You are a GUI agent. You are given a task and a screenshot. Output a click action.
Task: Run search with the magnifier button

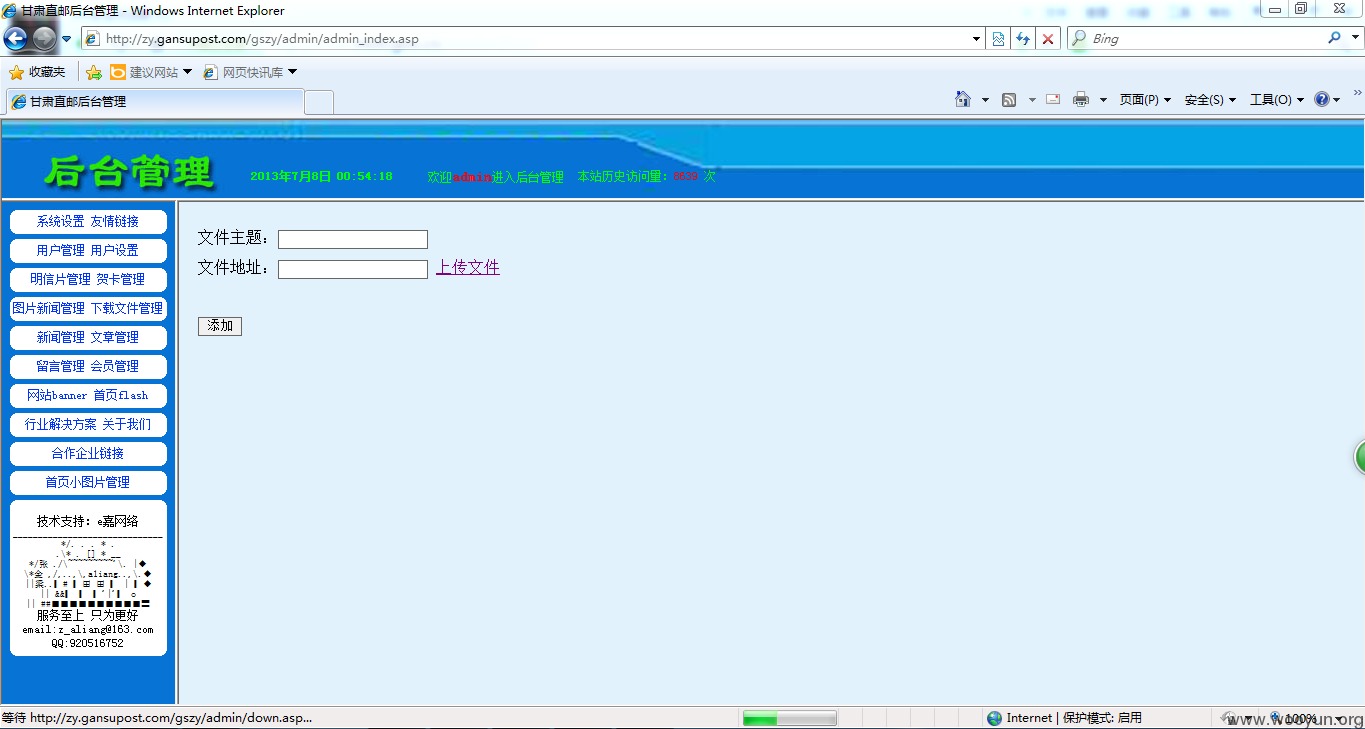[1334, 38]
